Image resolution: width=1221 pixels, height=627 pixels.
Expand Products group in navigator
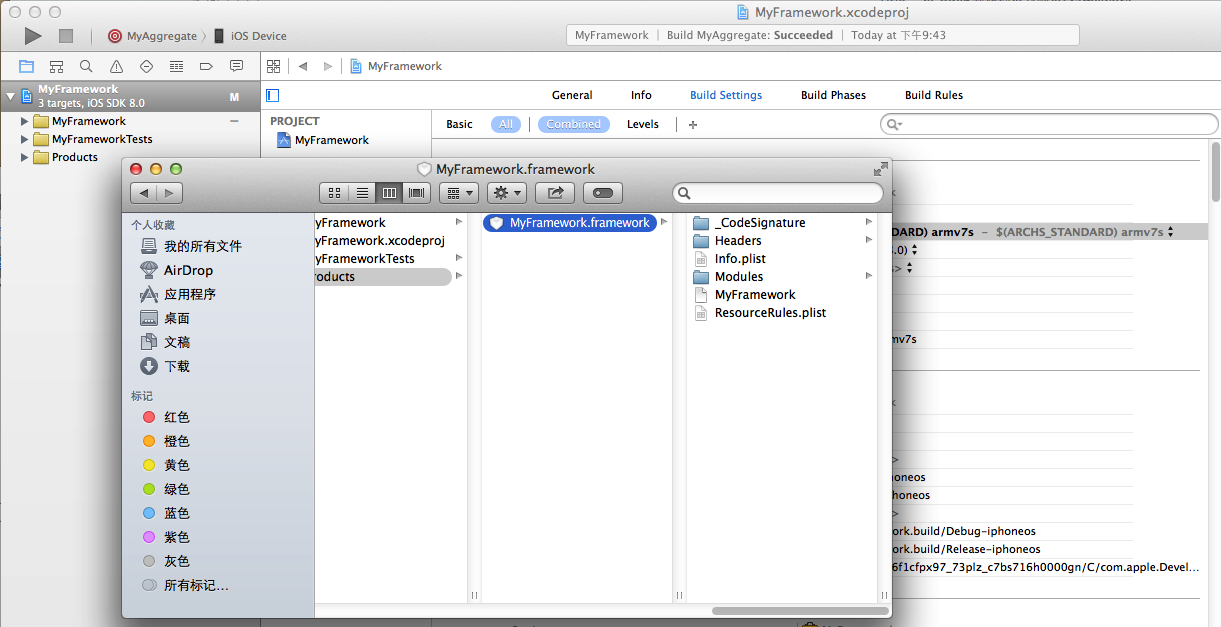coord(25,157)
